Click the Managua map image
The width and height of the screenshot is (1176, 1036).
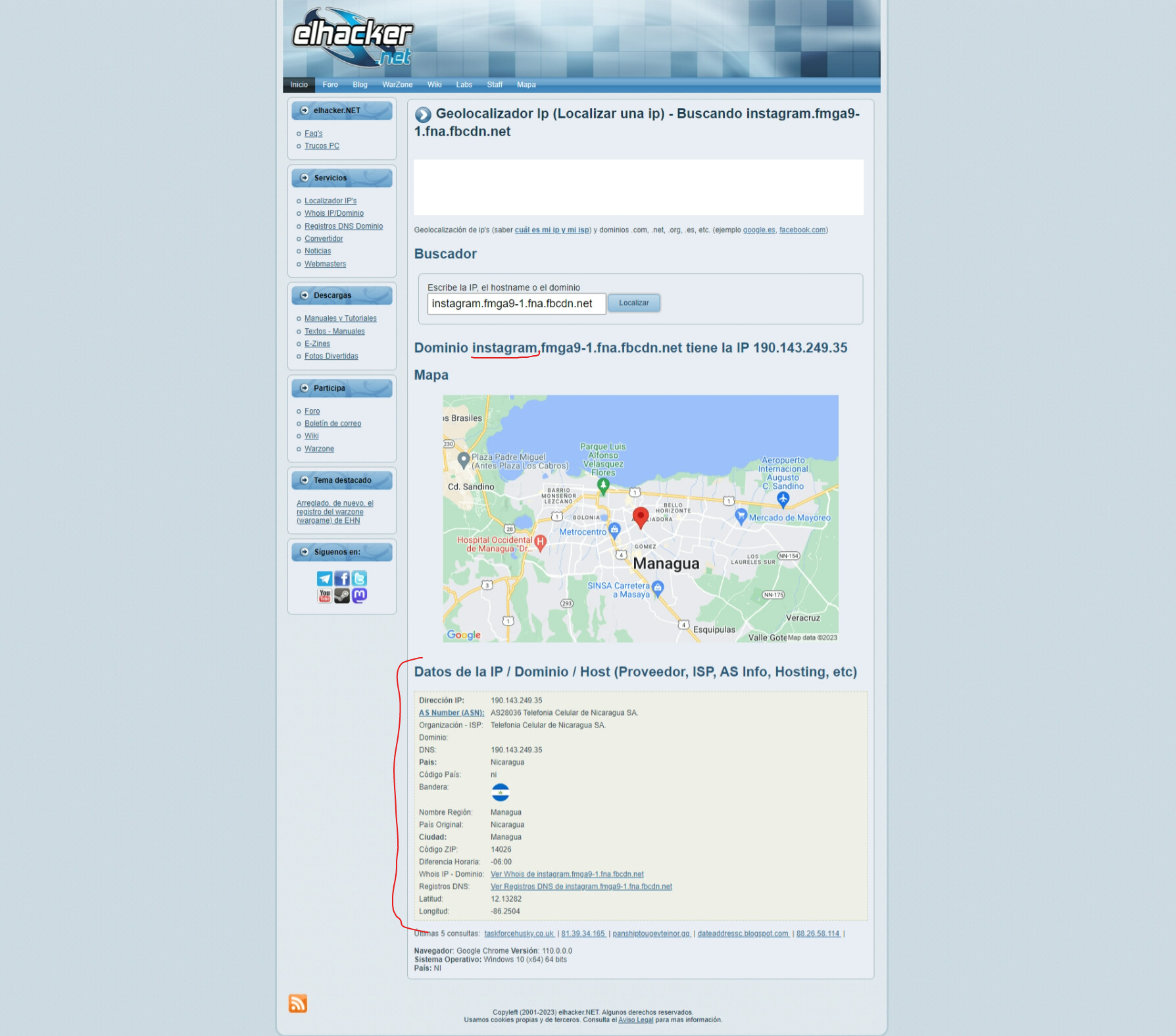click(x=641, y=518)
